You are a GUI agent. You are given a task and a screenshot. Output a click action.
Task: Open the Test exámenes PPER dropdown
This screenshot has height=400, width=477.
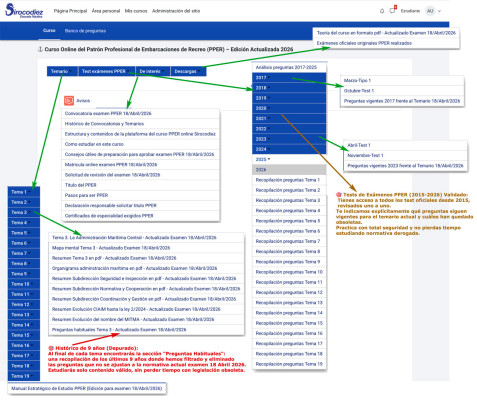tap(106, 71)
